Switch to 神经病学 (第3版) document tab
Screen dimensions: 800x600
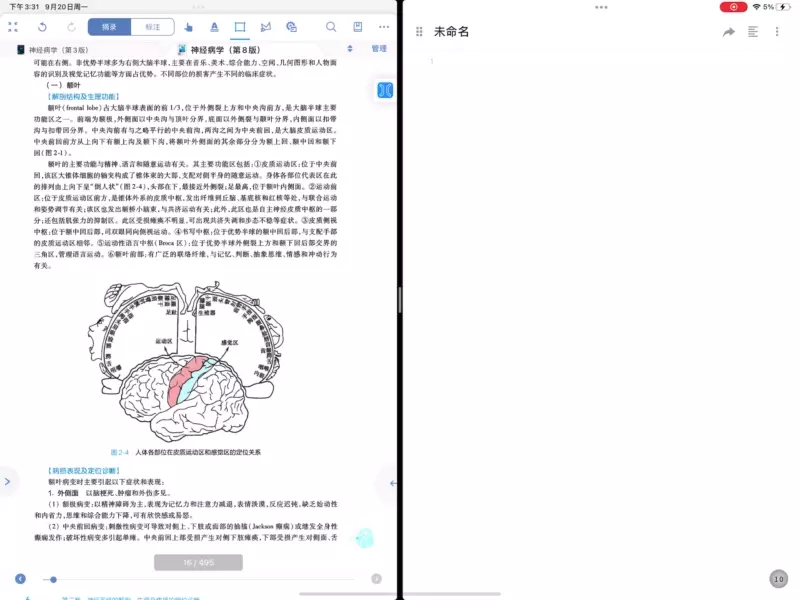[x=53, y=50]
